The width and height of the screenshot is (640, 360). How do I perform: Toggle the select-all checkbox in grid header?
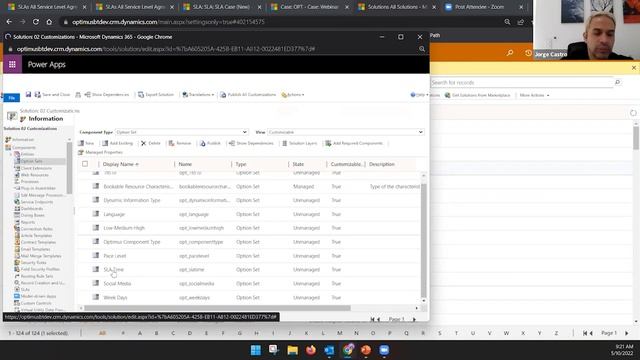coord(85,164)
